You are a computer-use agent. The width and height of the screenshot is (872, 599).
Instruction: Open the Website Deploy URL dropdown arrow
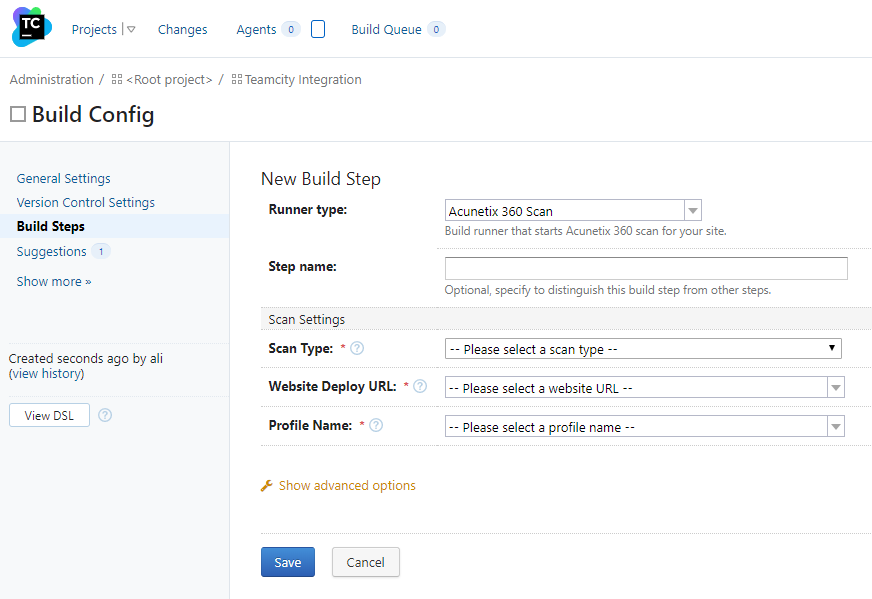pyautogui.click(x=836, y=388)
